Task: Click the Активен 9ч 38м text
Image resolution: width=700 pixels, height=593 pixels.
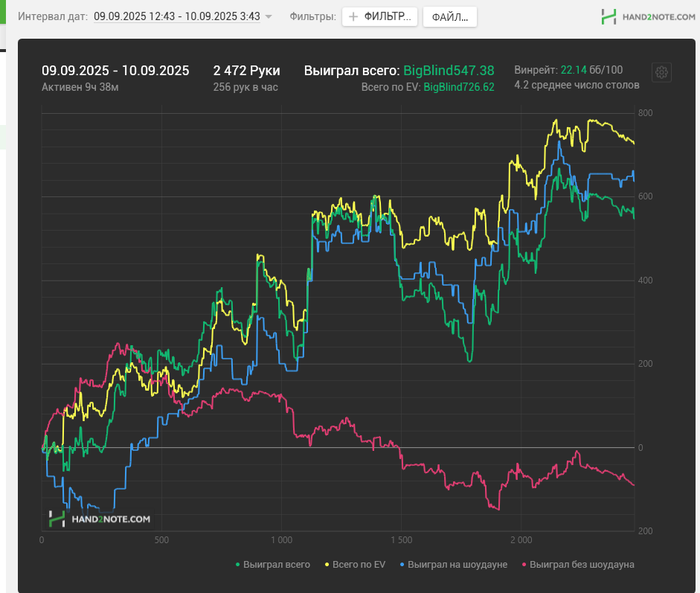Action: (x=80, y=87)
